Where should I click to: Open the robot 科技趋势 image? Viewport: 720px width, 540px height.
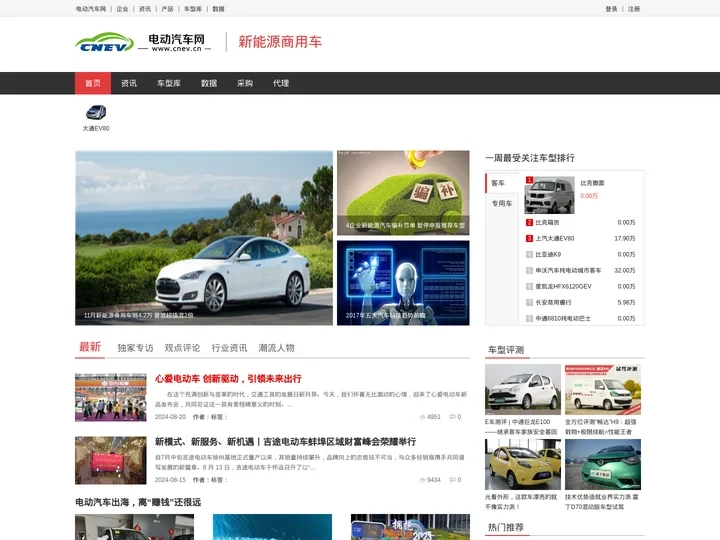click(x=403, y=283)
